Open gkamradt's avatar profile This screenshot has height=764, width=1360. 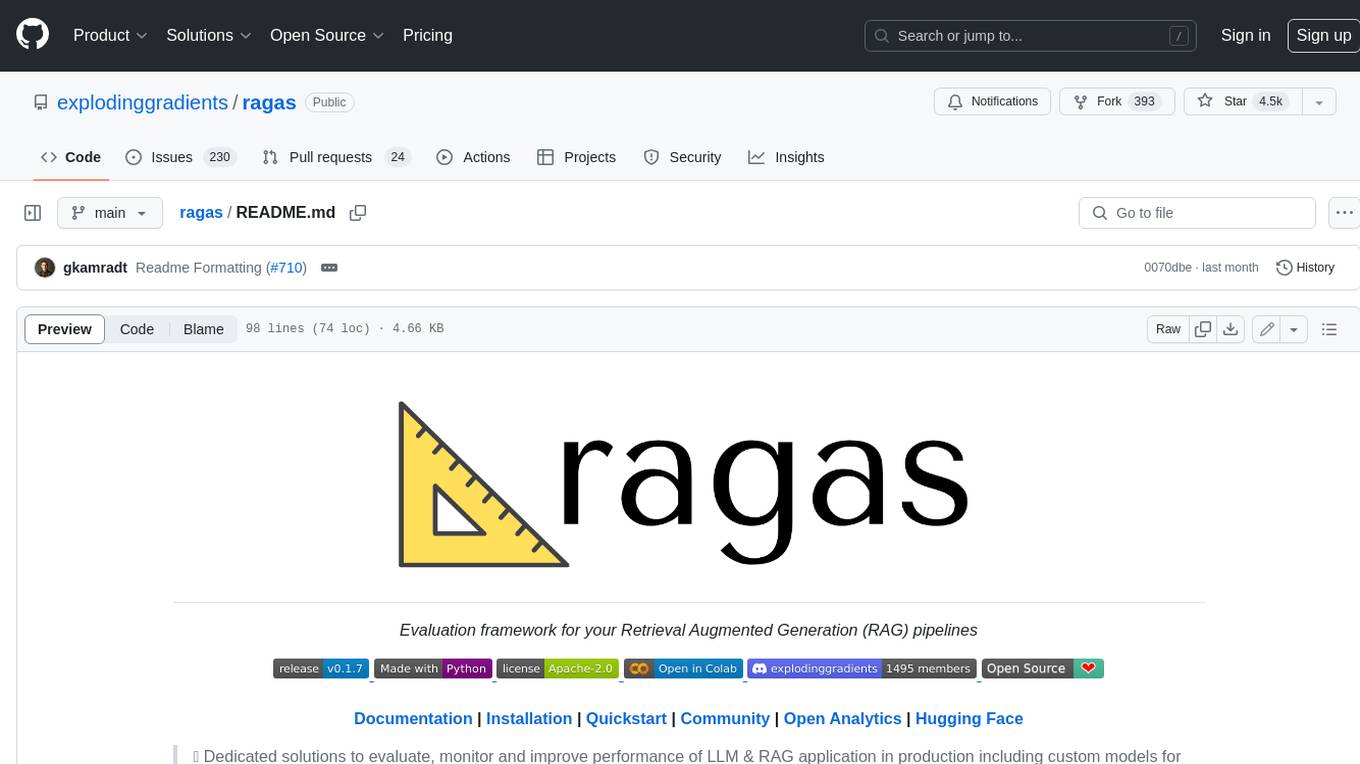[x=44, y=267]
